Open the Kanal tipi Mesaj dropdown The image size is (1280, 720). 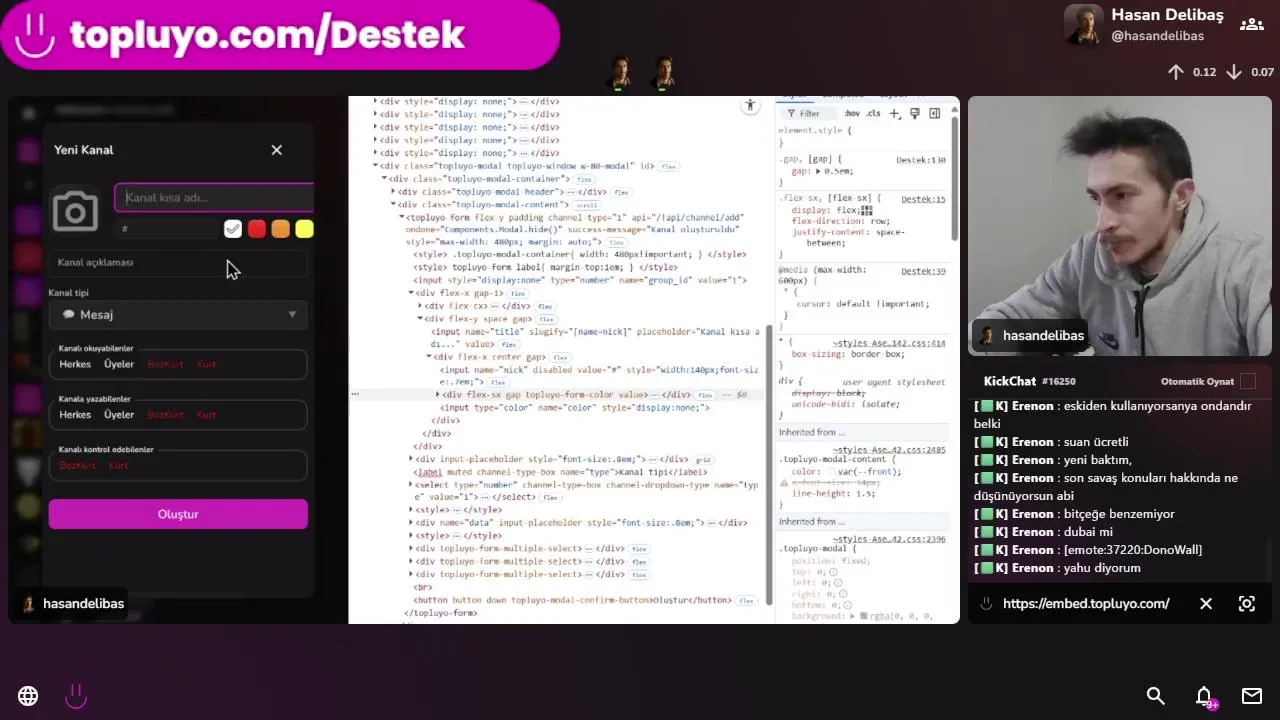point(178,314)
